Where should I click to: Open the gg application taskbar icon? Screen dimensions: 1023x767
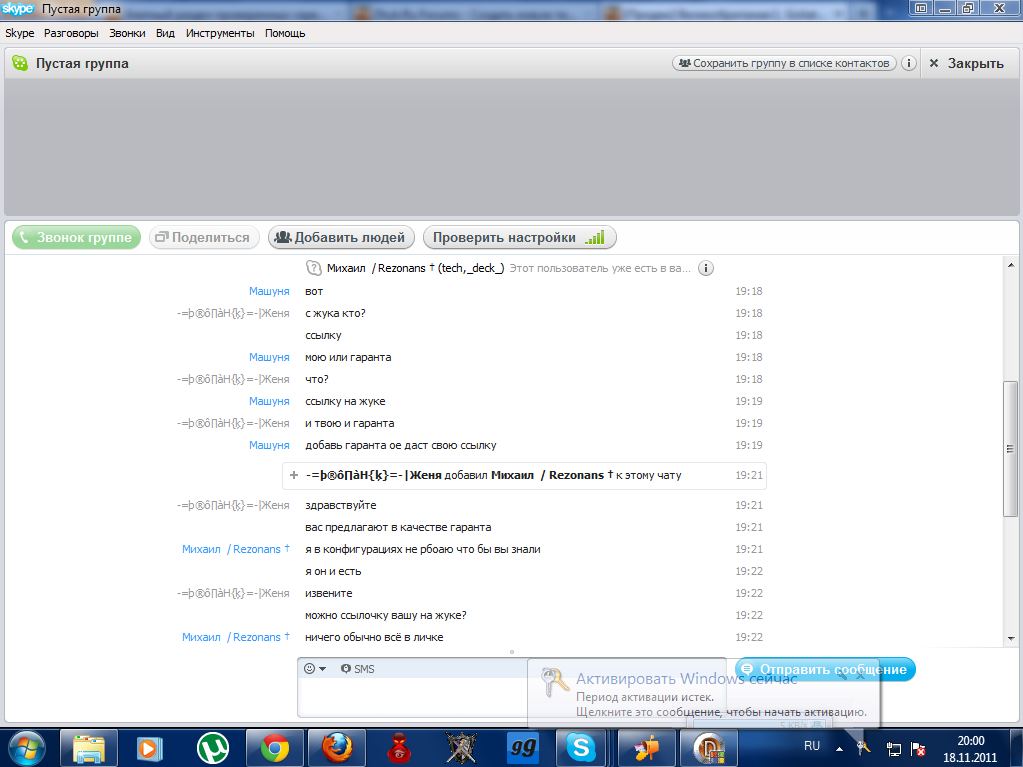pyautogui.click(x=523, y=748)
